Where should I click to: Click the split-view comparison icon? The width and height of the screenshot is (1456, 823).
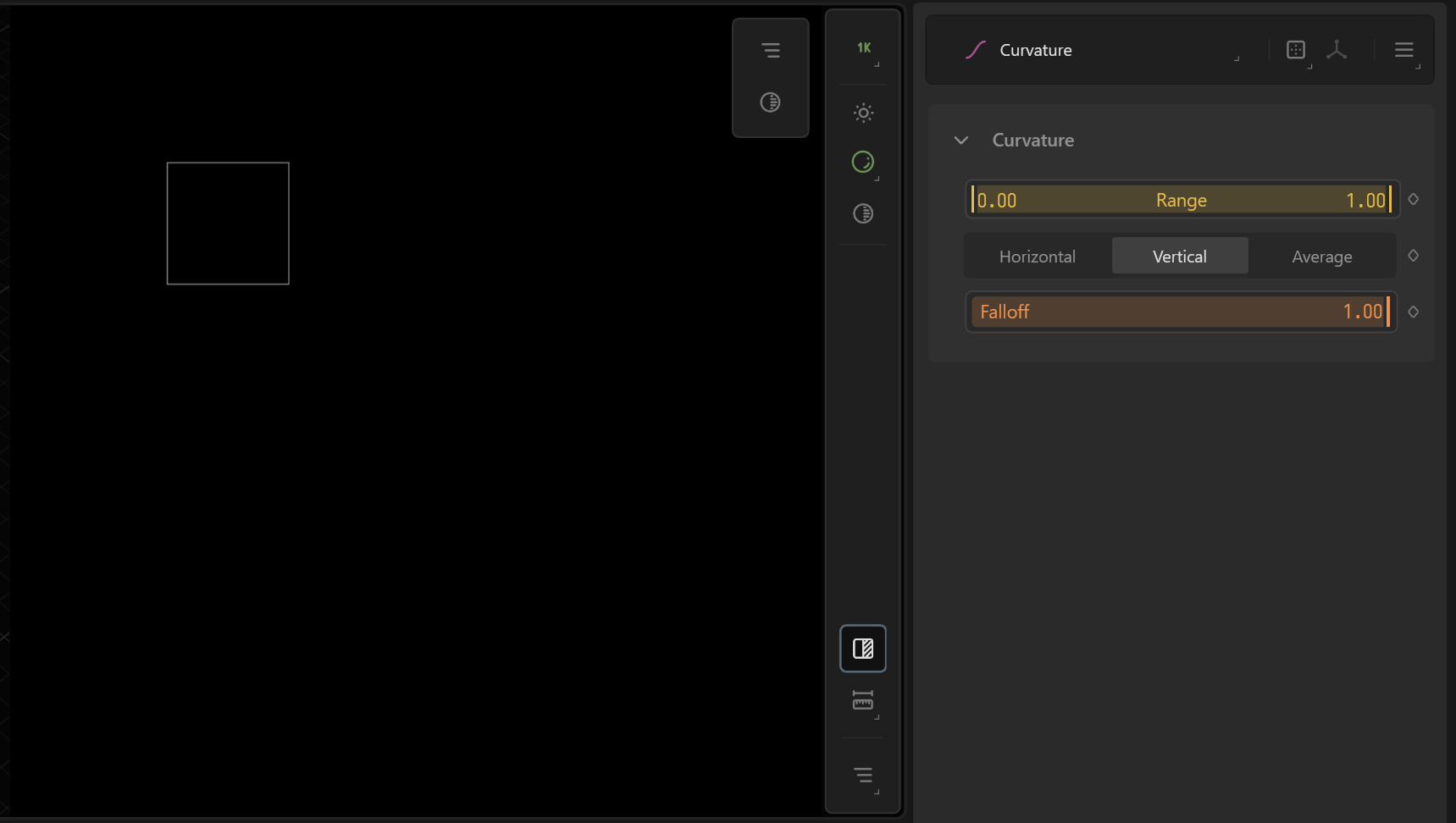862,649
